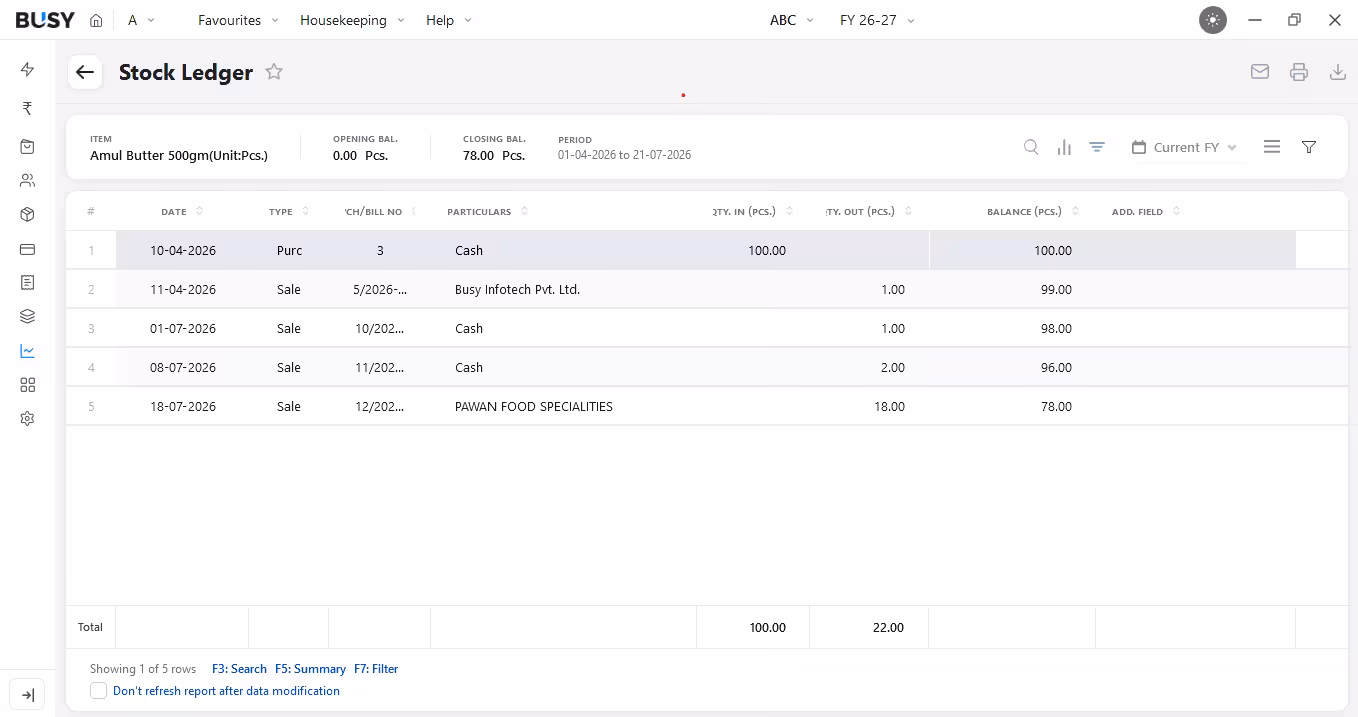Click the BUSY logo
Image resolution: width=1358 pixels, height=717 pixels.
pyautogui.click(x=45, y=20)
